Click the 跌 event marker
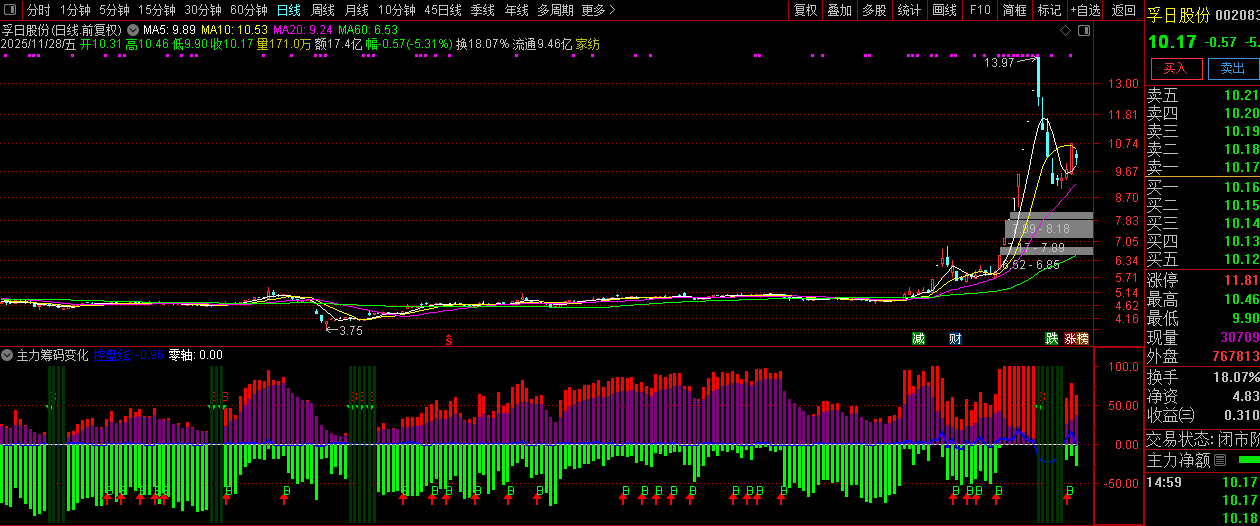This screenshot has width=1260, height=526. [x=1052, y=339]
